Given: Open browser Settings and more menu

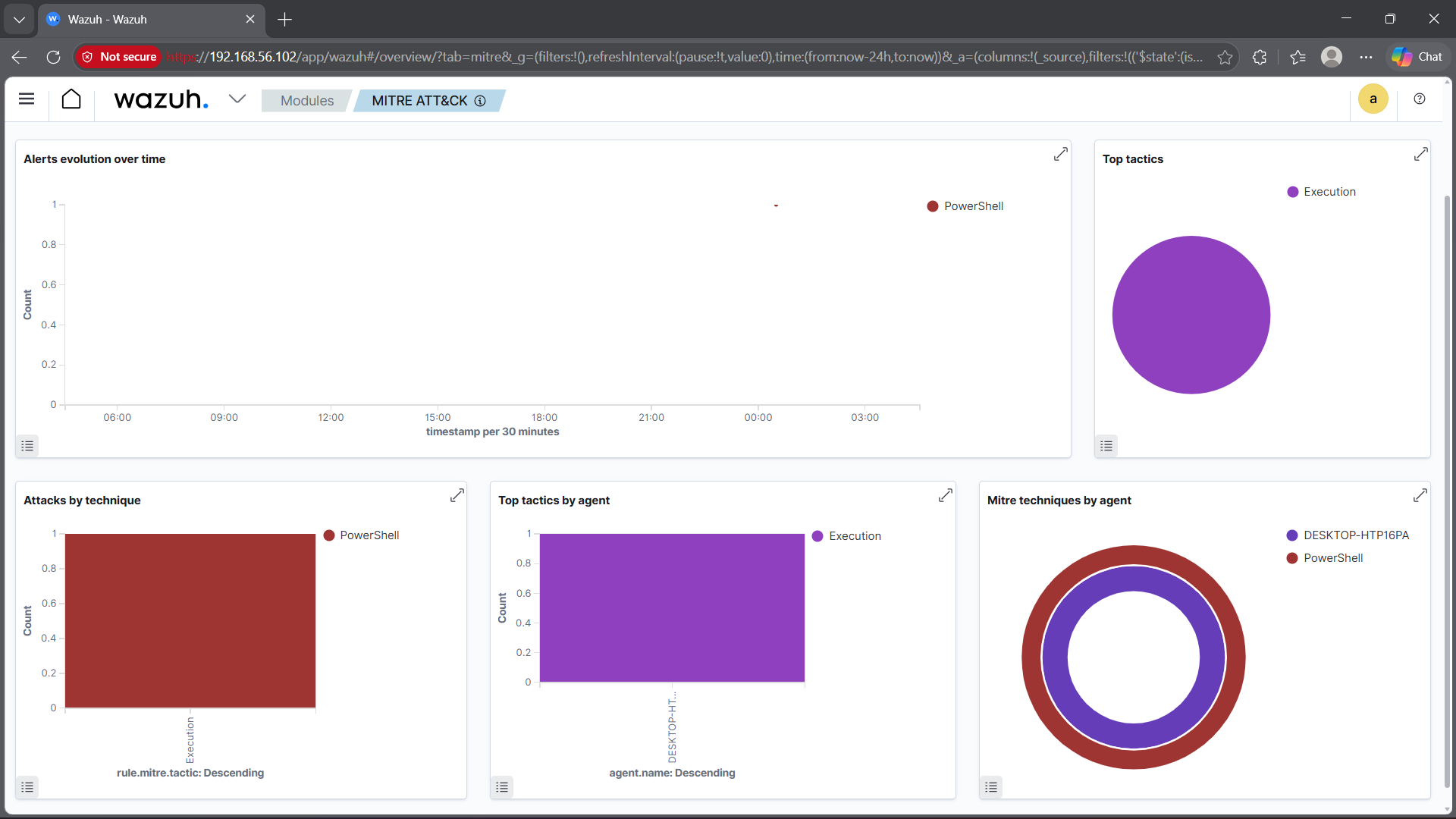Looking at the screenshot, I should 1366,57.
